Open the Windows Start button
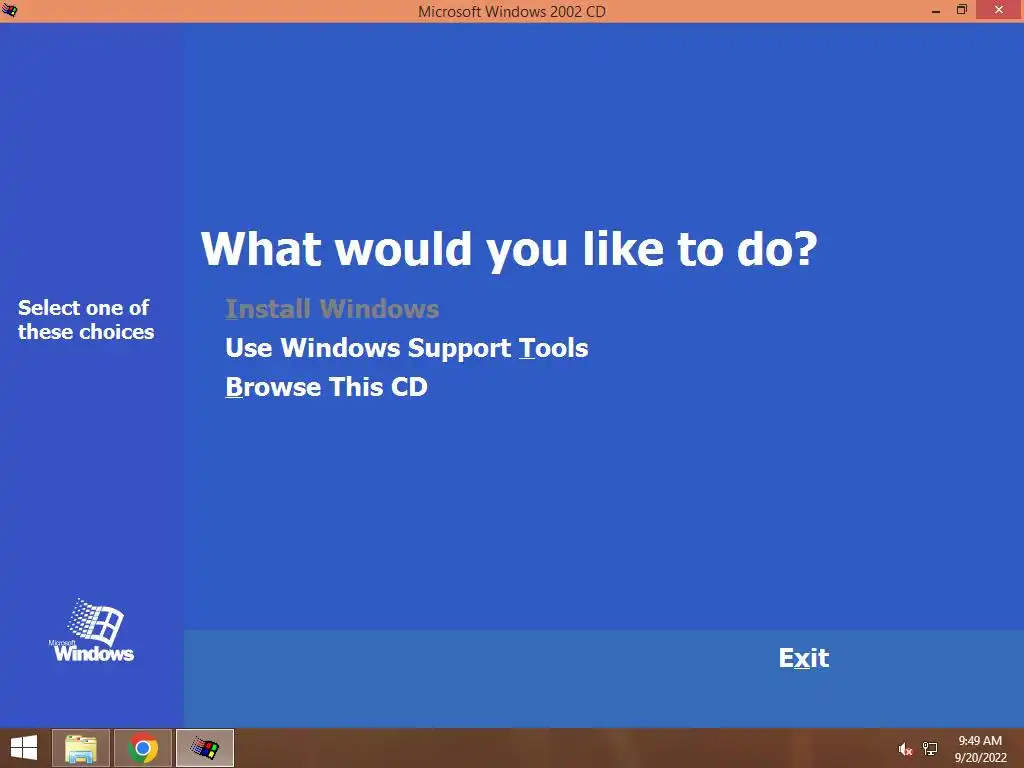The image size is (1024, 768). [x=24, y=748]
